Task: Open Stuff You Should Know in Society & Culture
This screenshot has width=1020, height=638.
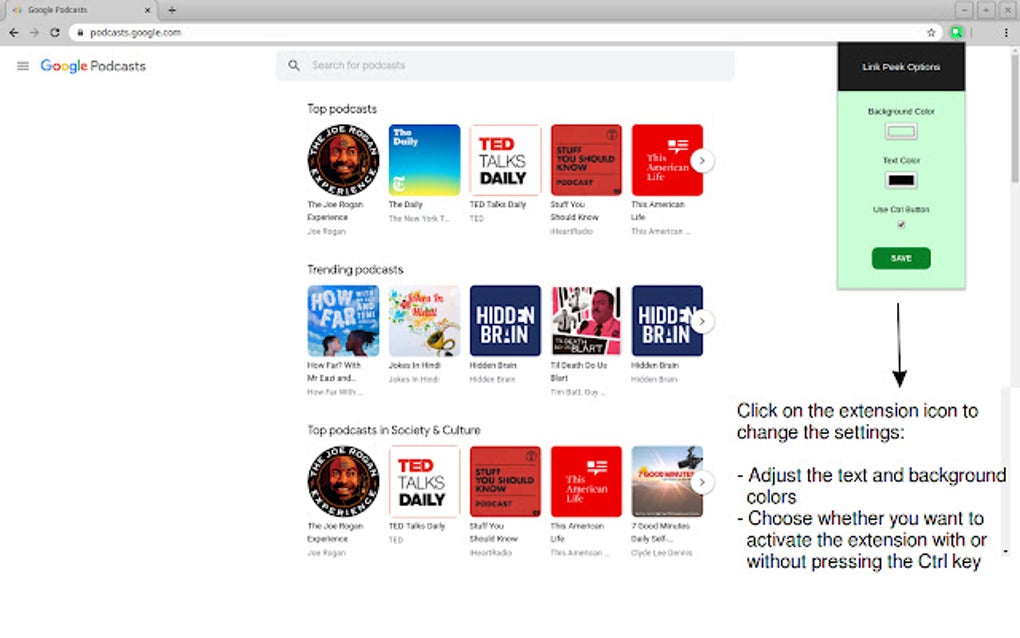Action: [505, 481]
